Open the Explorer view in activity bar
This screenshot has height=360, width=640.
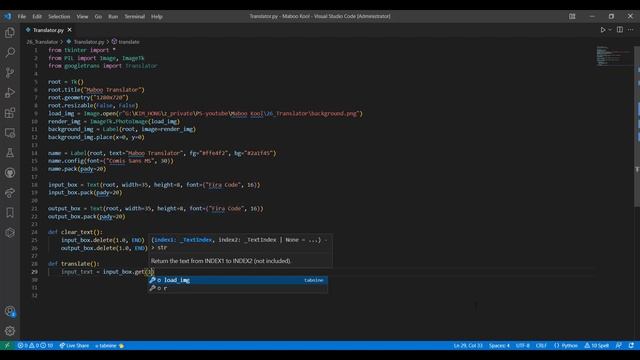pos(10,33)
